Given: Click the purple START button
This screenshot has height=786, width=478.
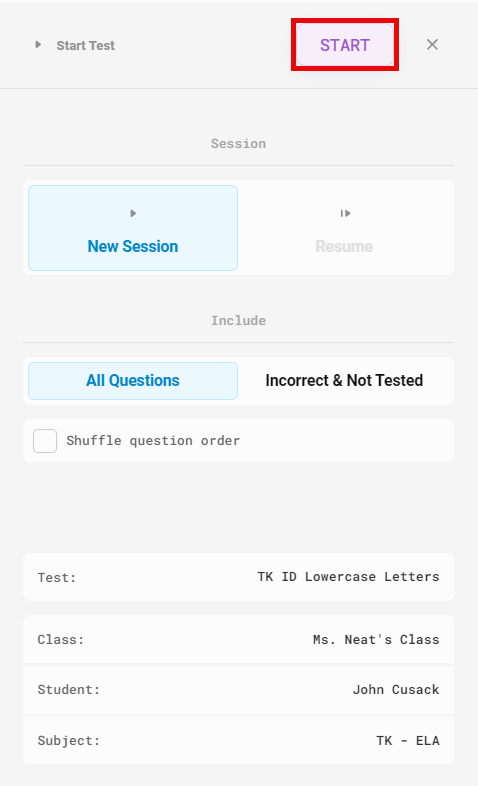Looking at the screenshot, I should (345, 45).
